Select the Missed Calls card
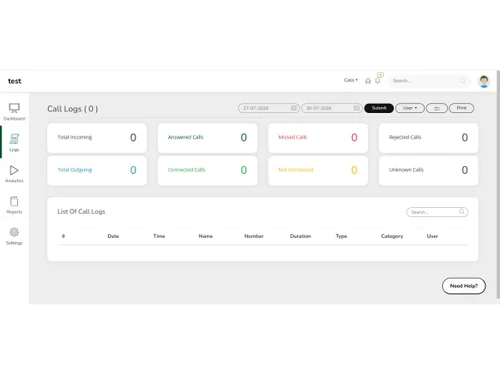This screenshot has height=375, width=500. coord(318,138)
